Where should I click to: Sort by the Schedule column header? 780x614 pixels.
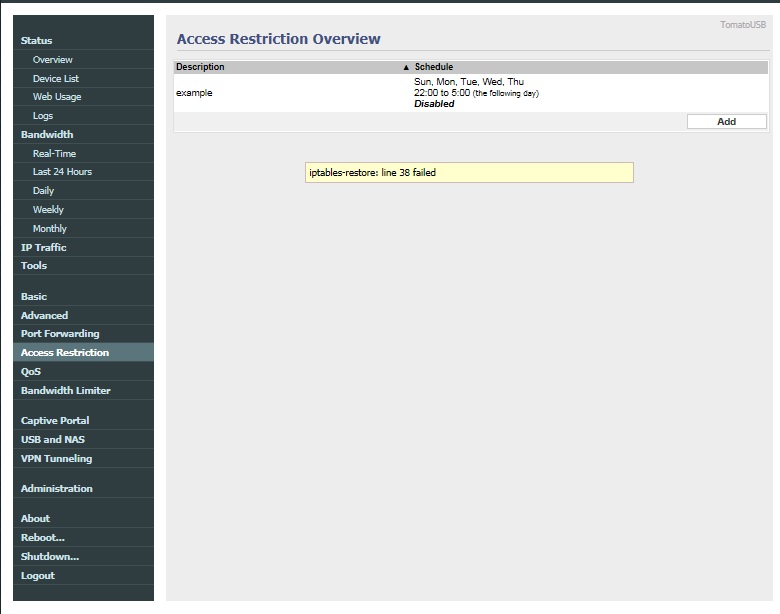point(434,67)
